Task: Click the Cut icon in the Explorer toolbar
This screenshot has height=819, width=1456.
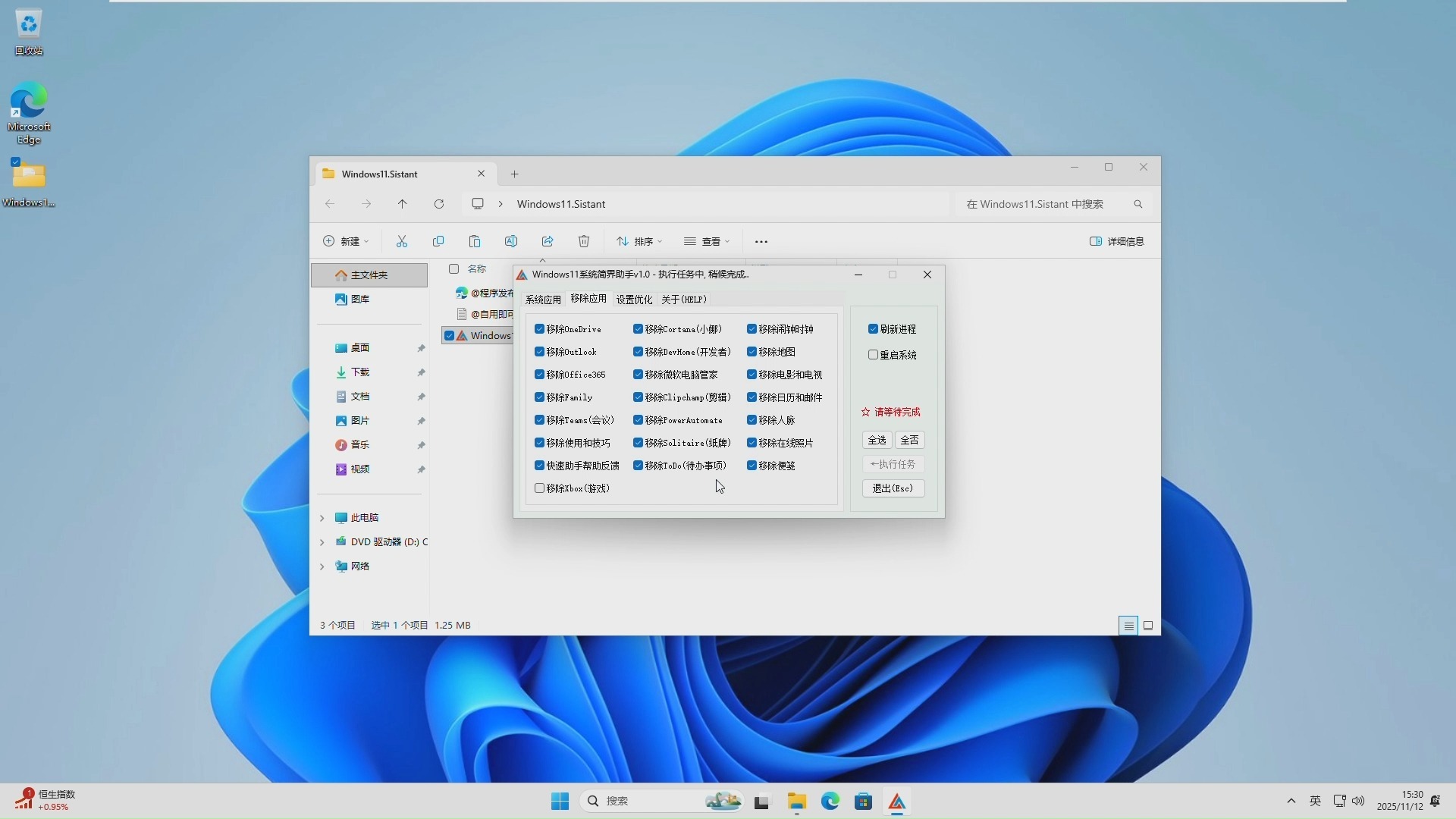Action: (x=402, y=241)
